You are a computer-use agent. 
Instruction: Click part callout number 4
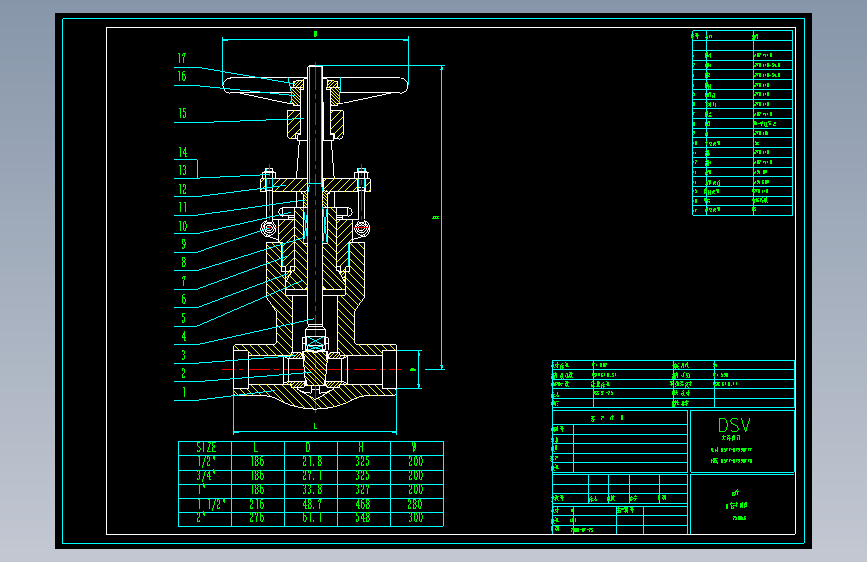(184, 336)
